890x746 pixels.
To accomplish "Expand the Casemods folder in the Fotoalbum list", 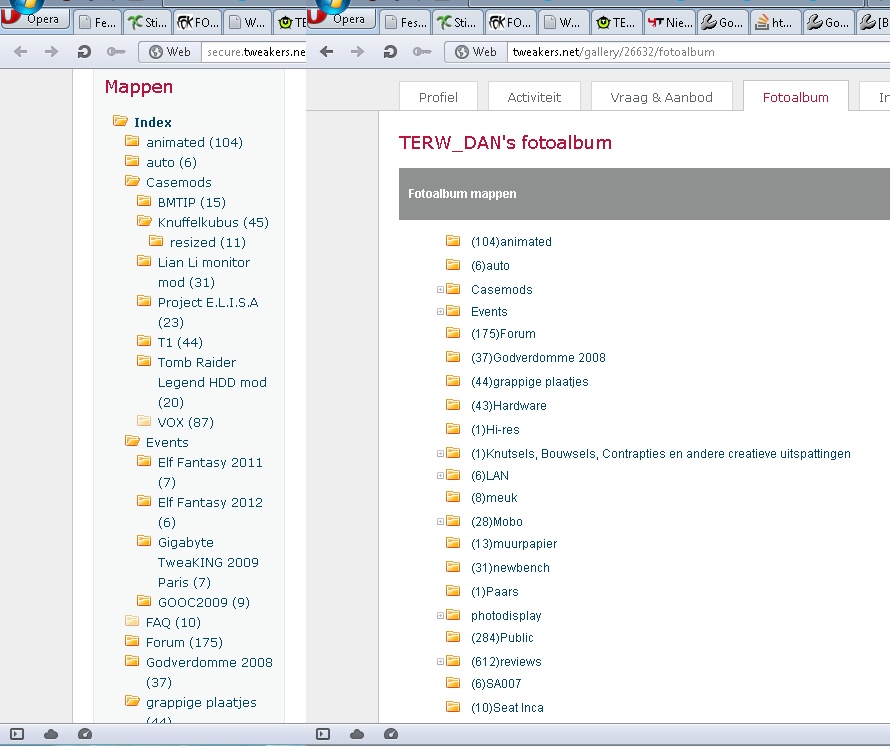I will coord(440,290).
